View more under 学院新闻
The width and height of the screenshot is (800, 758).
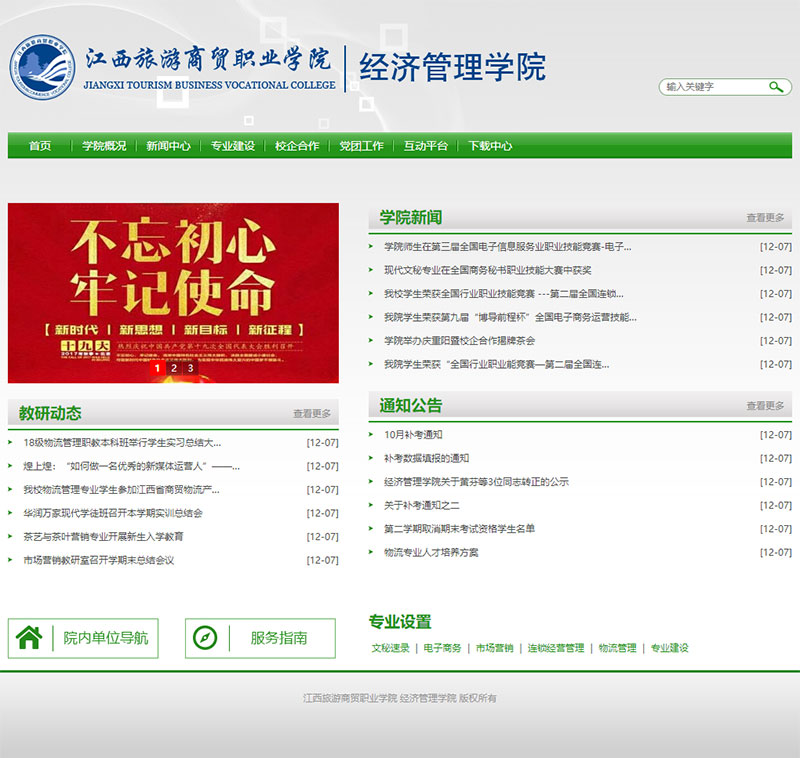coord(765,218)
